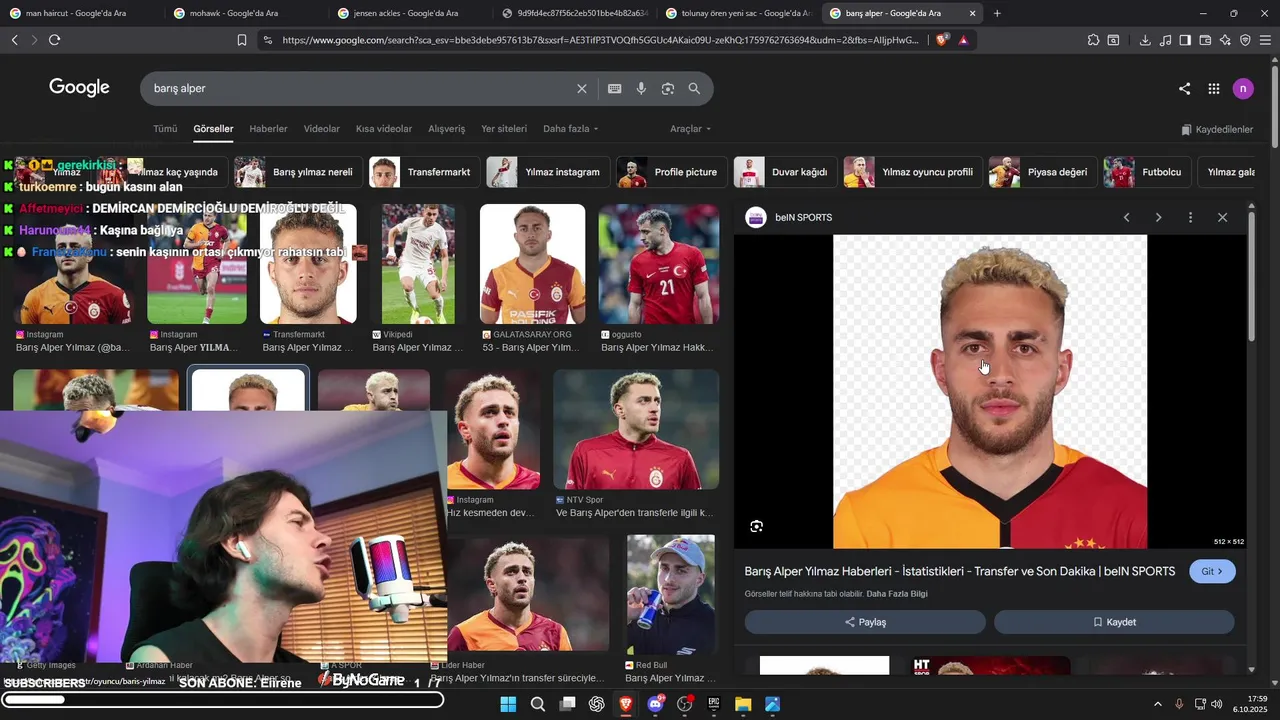Click the Paylaş share button
The image size is (1280, 720).
tap(865, 622)
